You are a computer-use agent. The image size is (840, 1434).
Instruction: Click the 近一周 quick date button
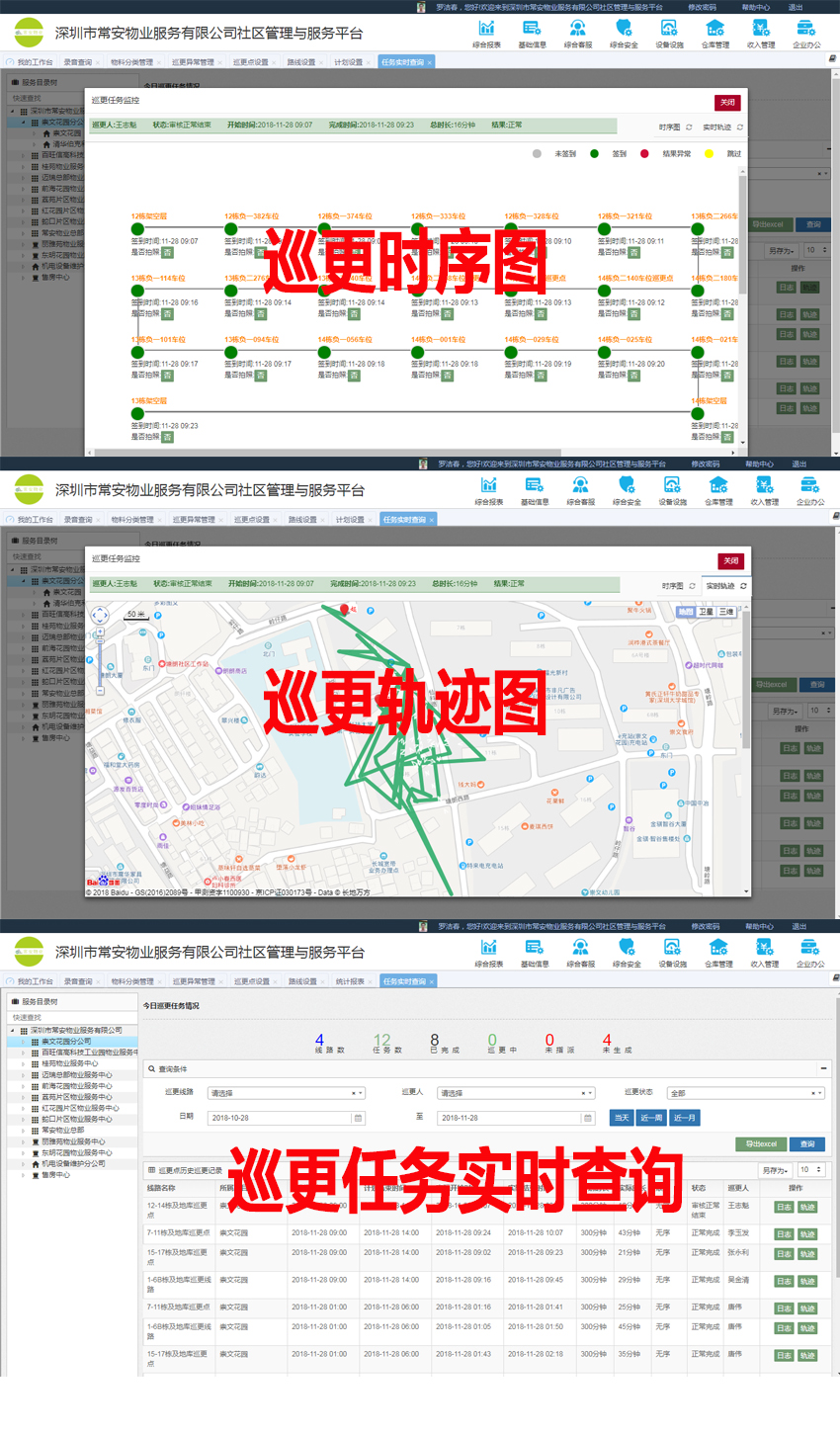[x=651, y=1118]
